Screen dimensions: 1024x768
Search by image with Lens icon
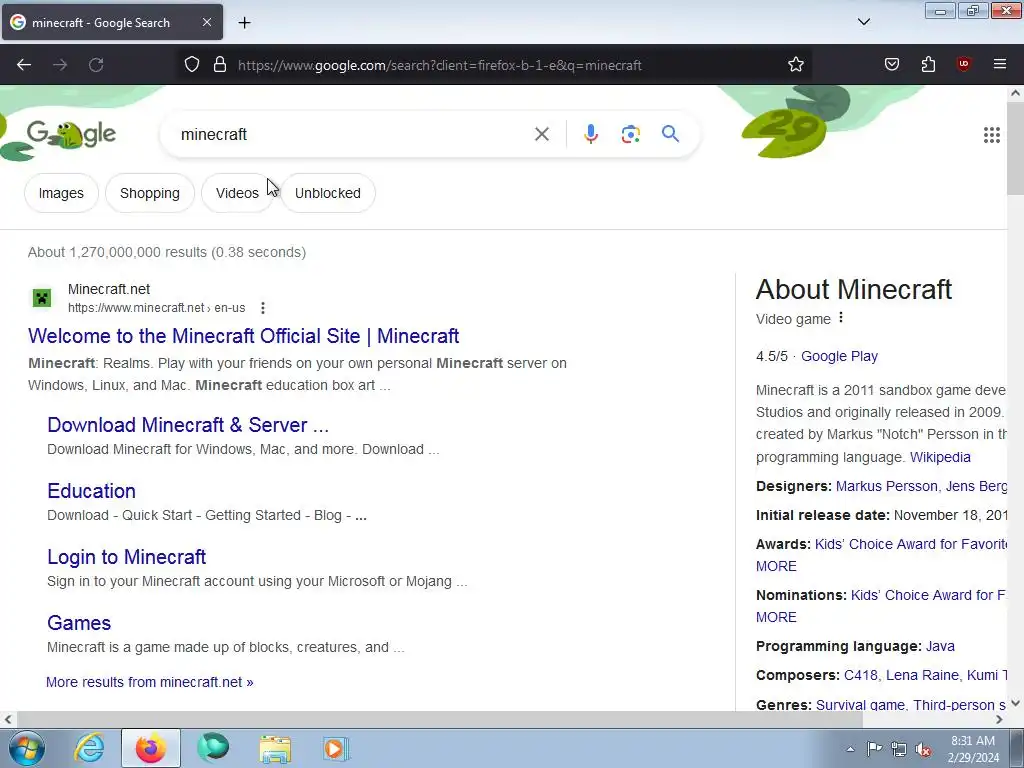[630, 134]
